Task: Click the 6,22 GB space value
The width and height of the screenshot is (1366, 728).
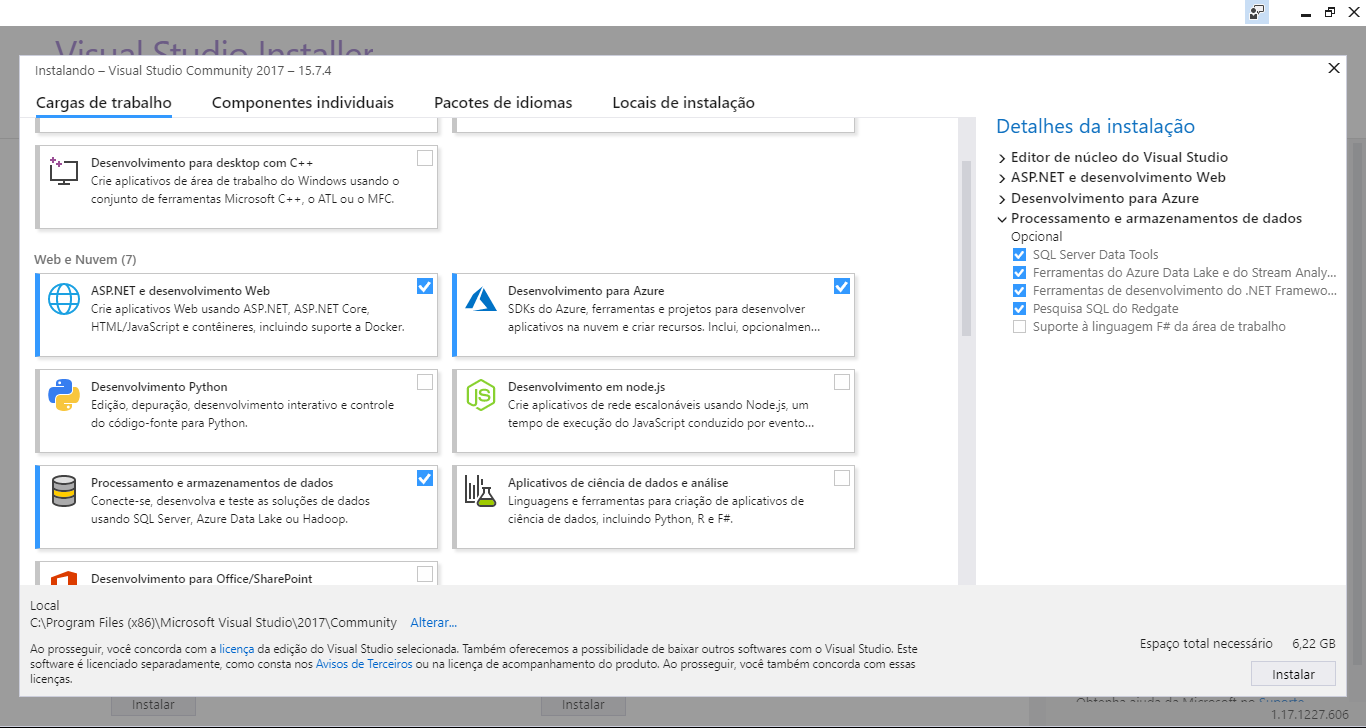Action: point(1314,644)
